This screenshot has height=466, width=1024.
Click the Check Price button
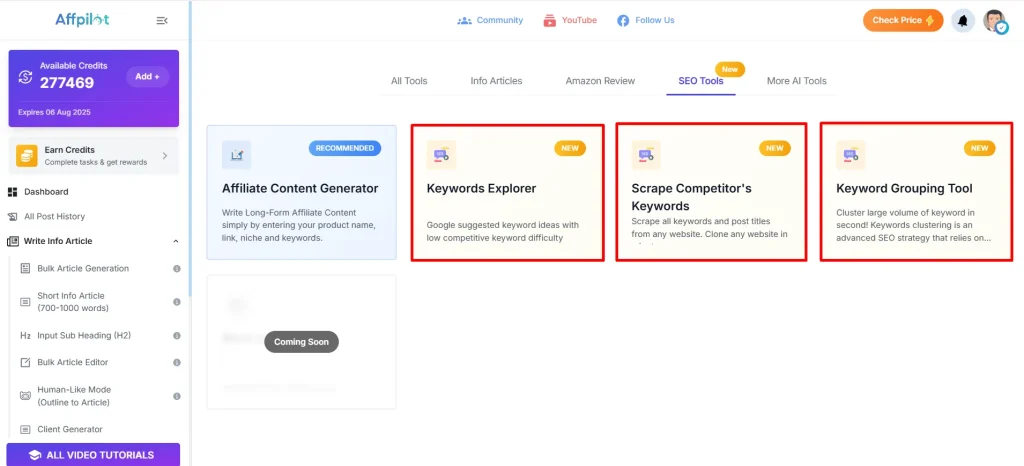903,20
